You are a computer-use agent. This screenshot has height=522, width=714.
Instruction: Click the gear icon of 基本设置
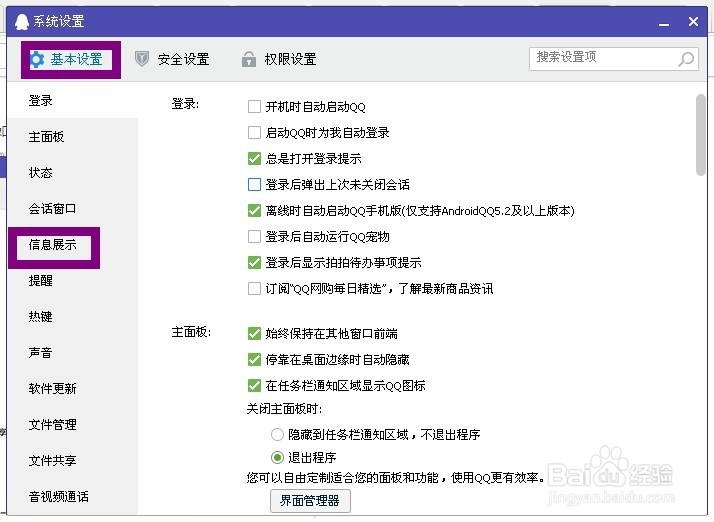point(37,59)
